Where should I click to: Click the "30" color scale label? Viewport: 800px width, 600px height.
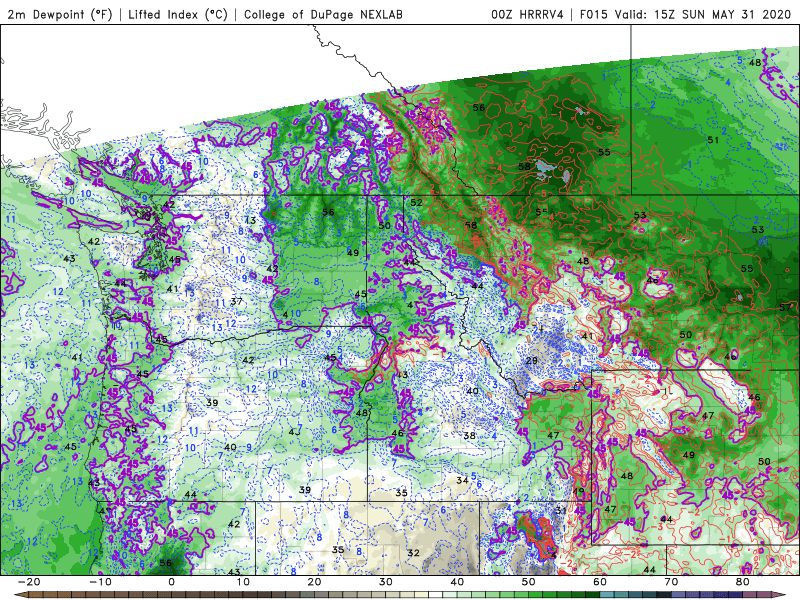[386, 582]
